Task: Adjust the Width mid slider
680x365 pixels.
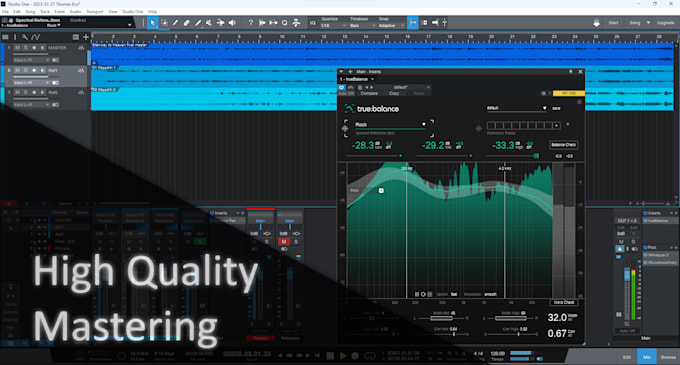Action: click(x=441, y=318)
